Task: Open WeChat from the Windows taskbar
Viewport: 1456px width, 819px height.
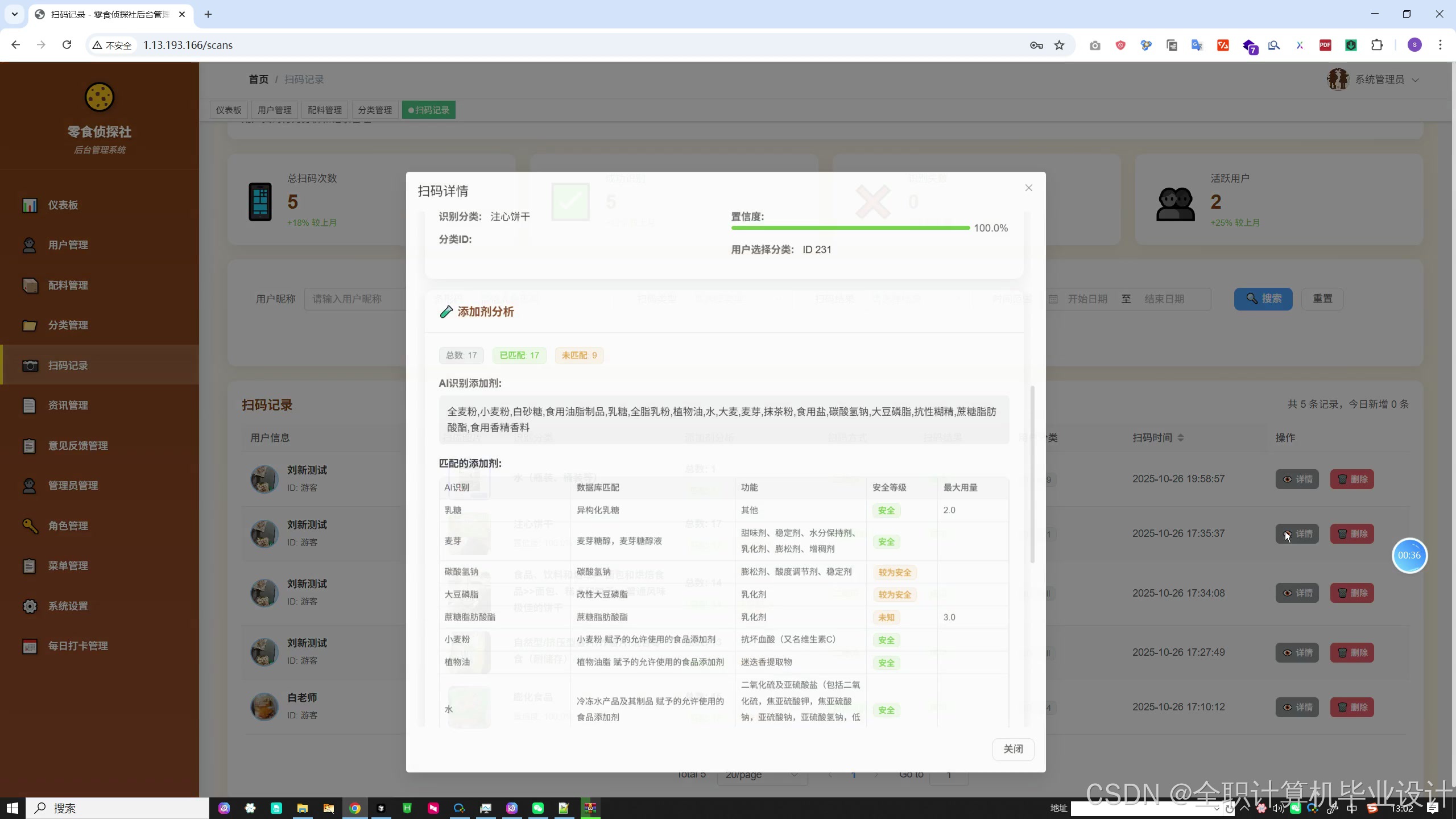Action: pyautogui.click(x=537, y=808)
